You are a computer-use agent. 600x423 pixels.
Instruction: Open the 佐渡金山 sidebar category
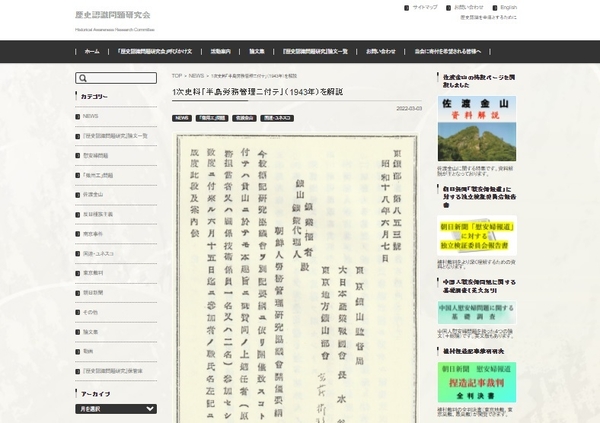[93, 194]
